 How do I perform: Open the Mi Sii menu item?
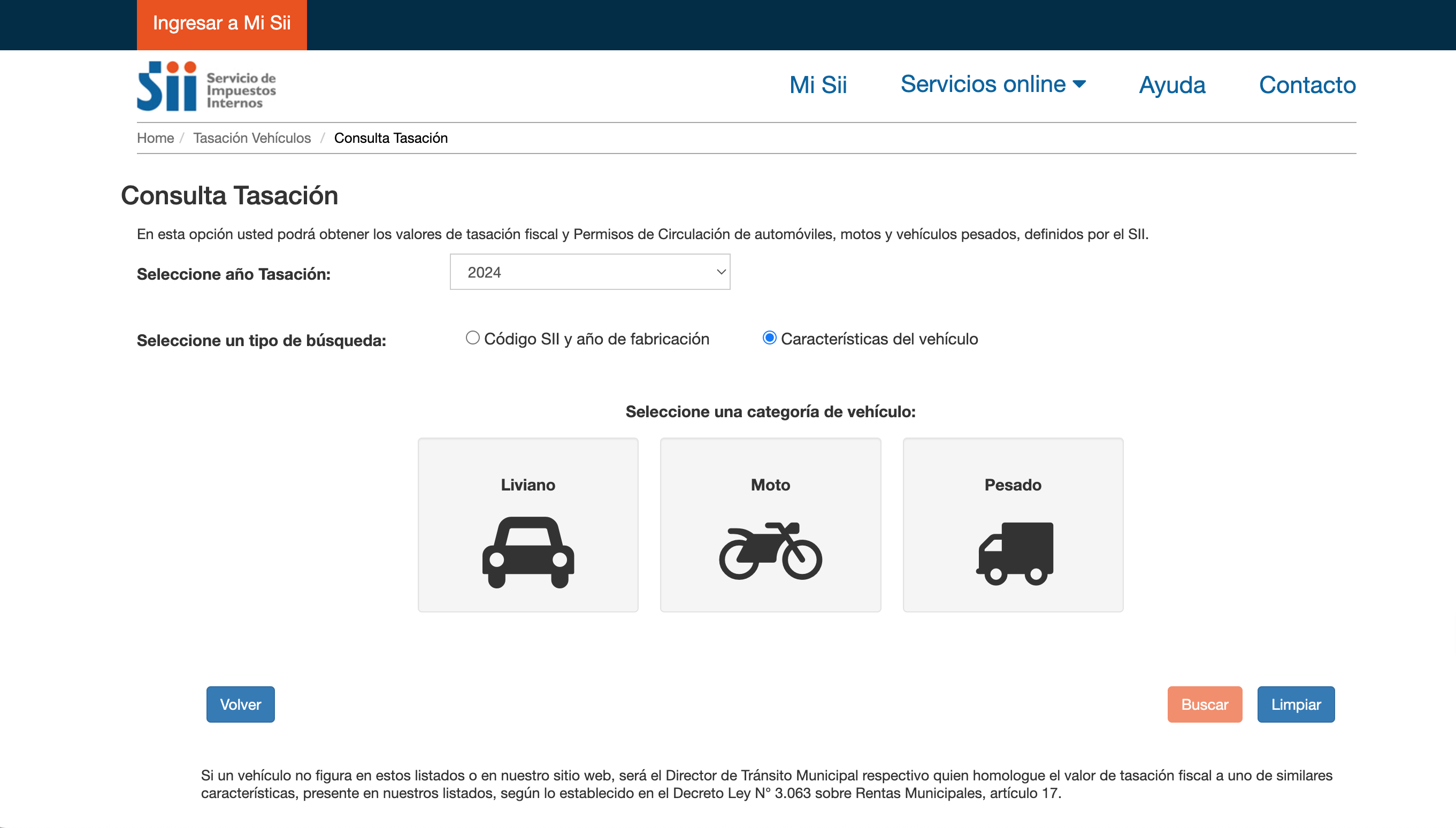click(x=817, y=85)
